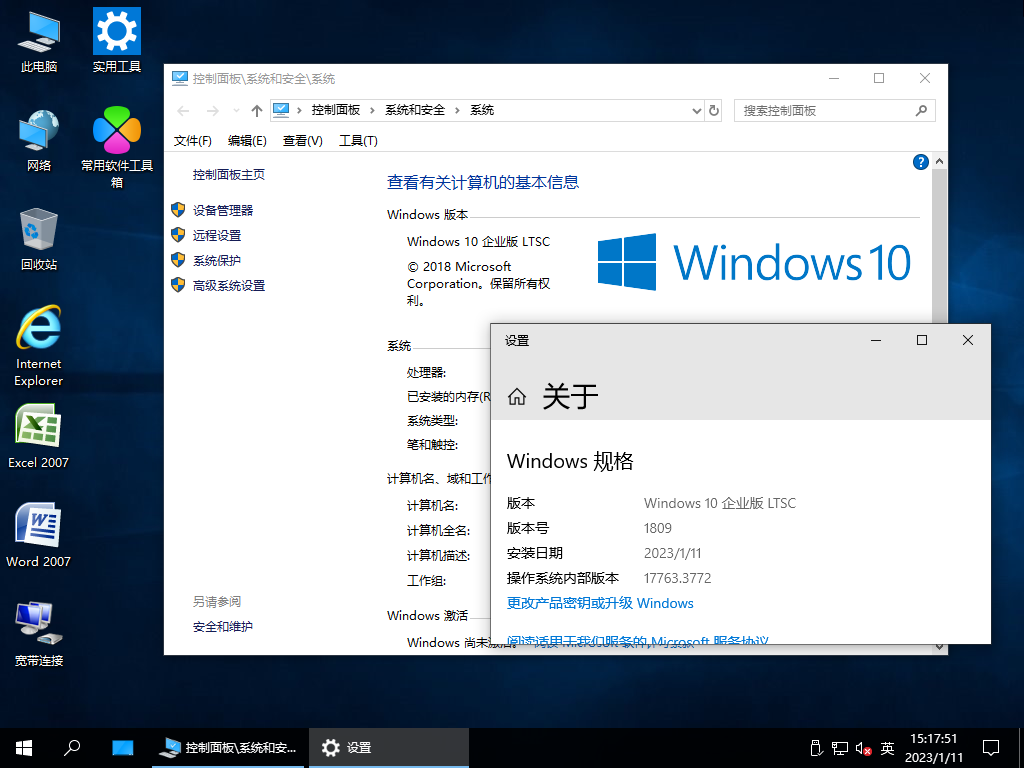The width and height of the screenshot is (1024, 768).
Task: Go up one level with the up arrow
Action: (x=257, y=110)
